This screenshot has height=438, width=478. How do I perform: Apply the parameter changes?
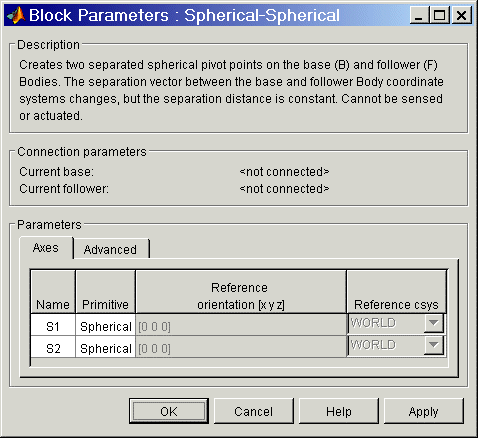(x=424, y=411)
